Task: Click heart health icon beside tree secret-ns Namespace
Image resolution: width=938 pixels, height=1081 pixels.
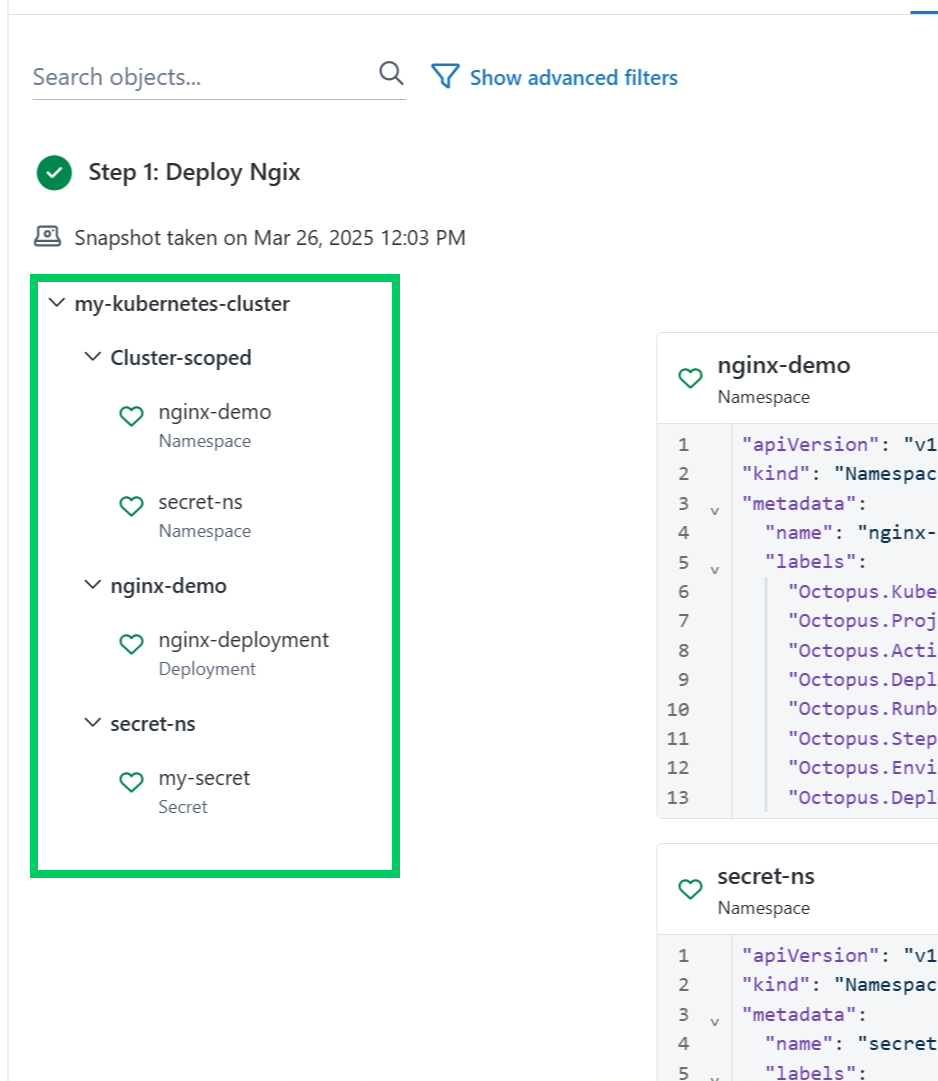Action: (132, 506)
